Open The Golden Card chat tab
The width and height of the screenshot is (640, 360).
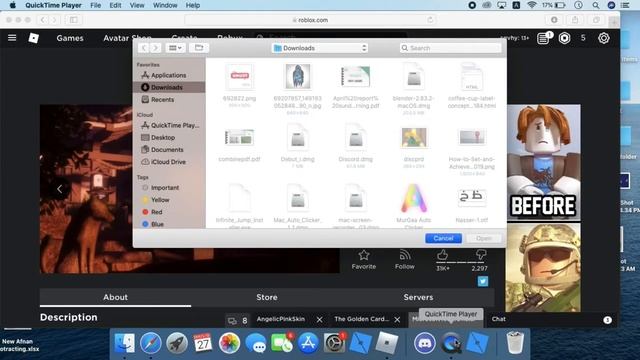click(361, 319)
